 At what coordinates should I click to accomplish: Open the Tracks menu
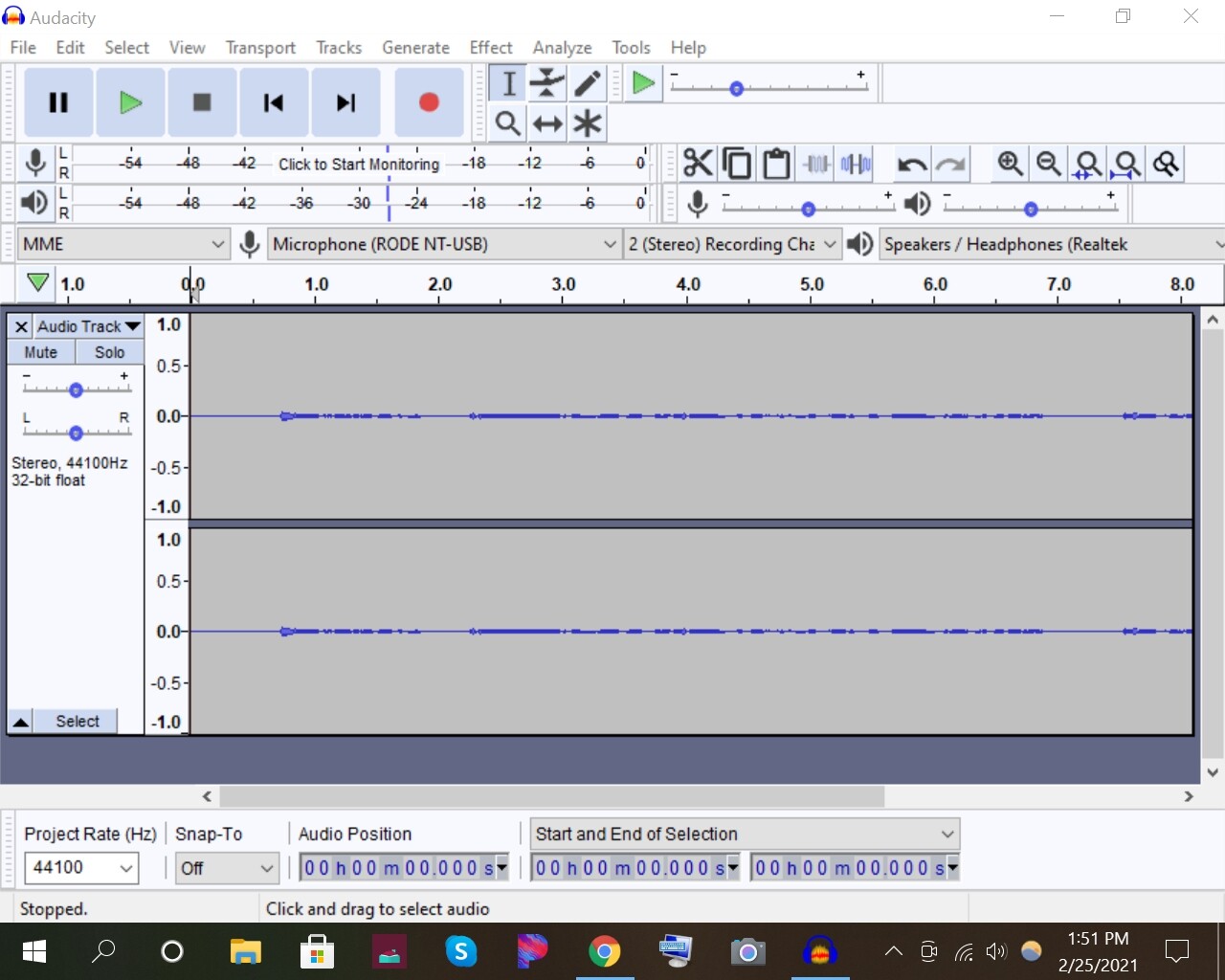point(339,47)
